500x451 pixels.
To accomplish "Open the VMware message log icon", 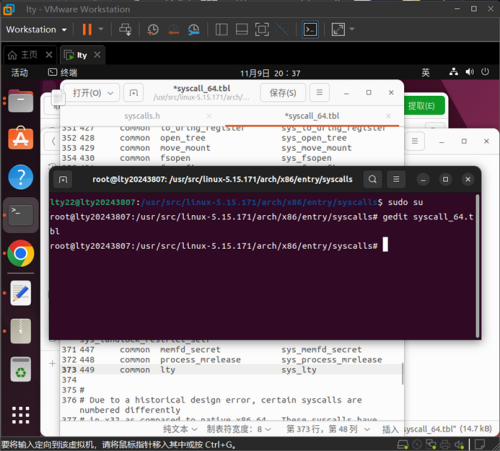I will (480, 444).
